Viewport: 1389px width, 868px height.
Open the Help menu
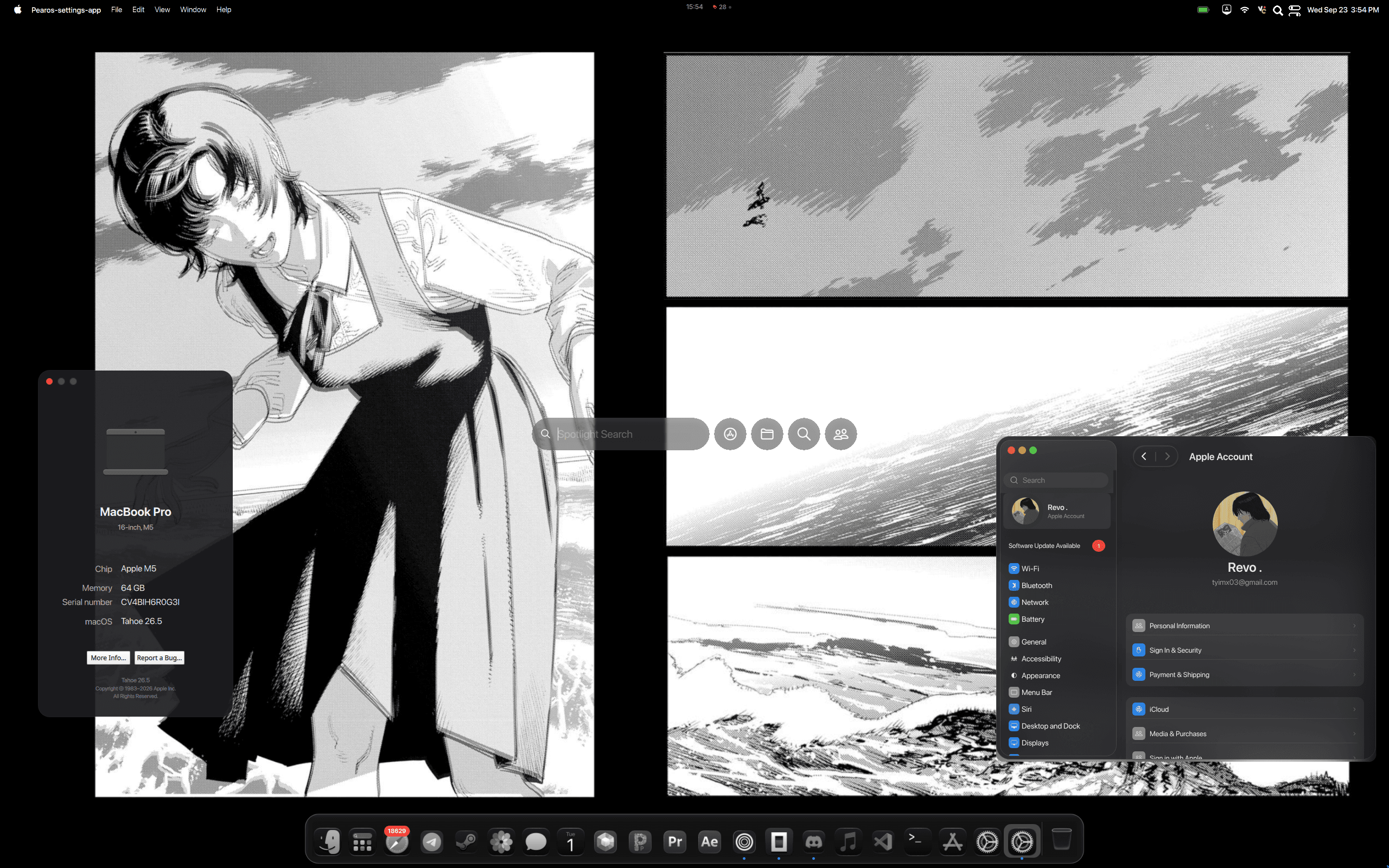point(224,10)
